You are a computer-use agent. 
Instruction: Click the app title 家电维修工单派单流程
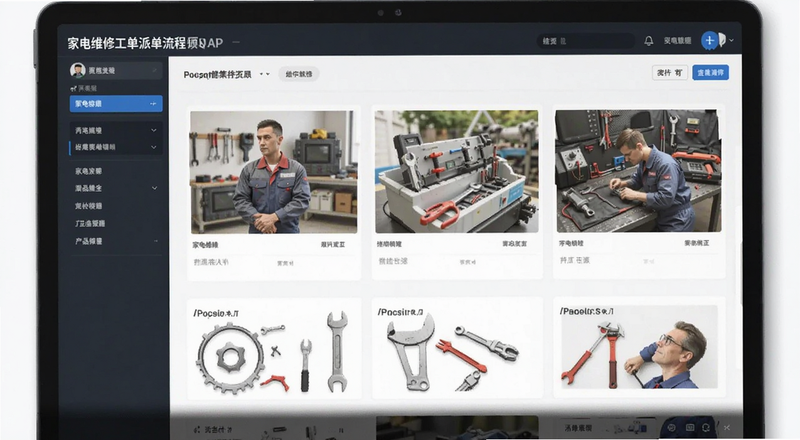127,43
